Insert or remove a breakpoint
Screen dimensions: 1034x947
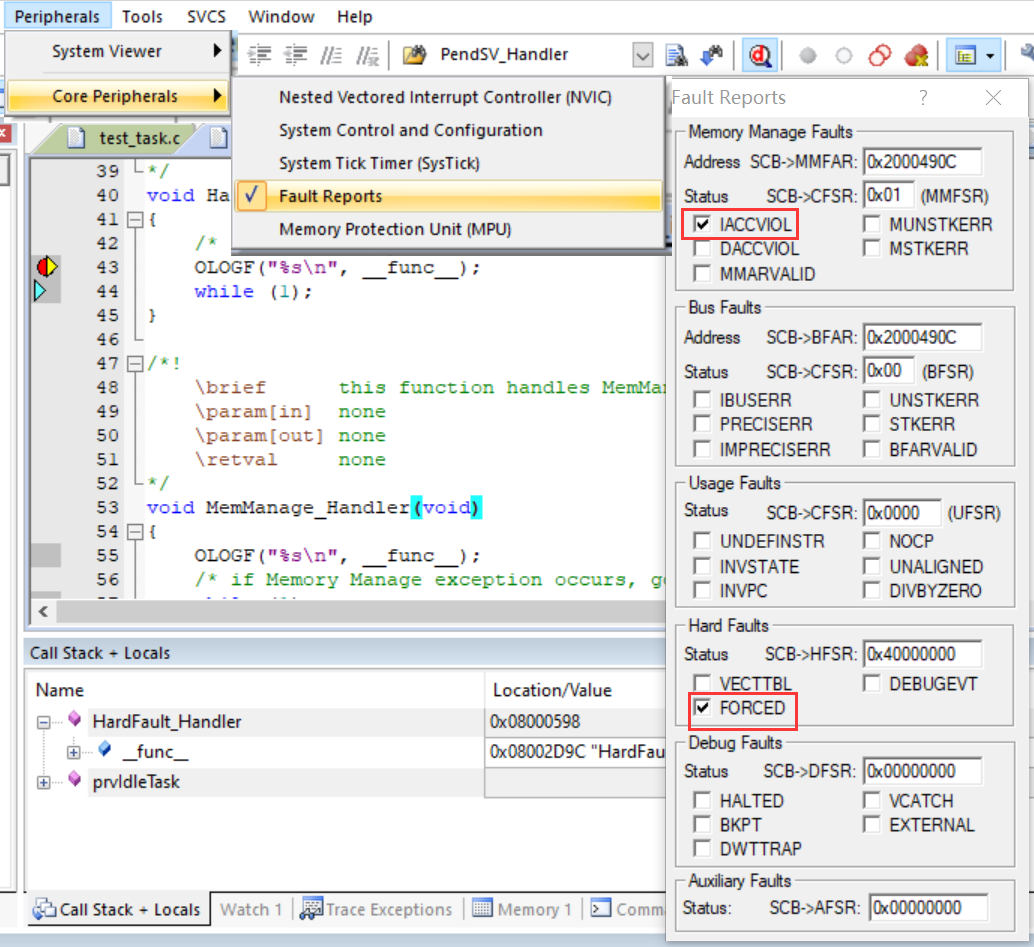pyautogui.click(x=808, y=54)
